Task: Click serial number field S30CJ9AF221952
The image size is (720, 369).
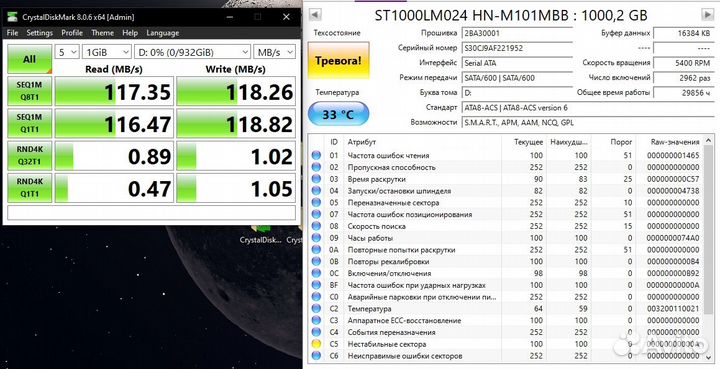Action: [x=517, y=48]
